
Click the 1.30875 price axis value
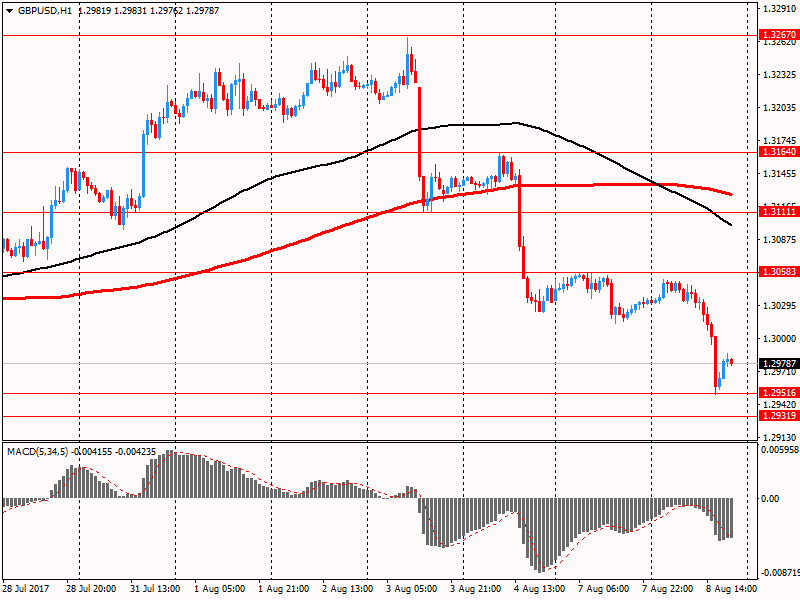point(779,239)
